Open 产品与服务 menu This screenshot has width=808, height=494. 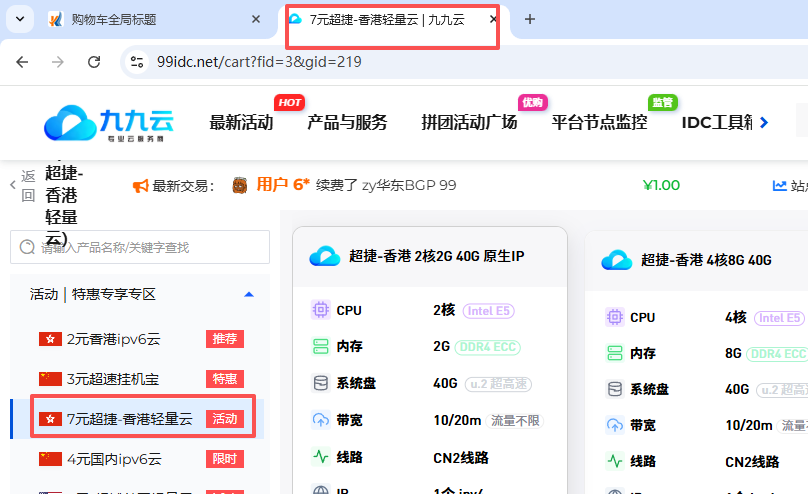347,123
